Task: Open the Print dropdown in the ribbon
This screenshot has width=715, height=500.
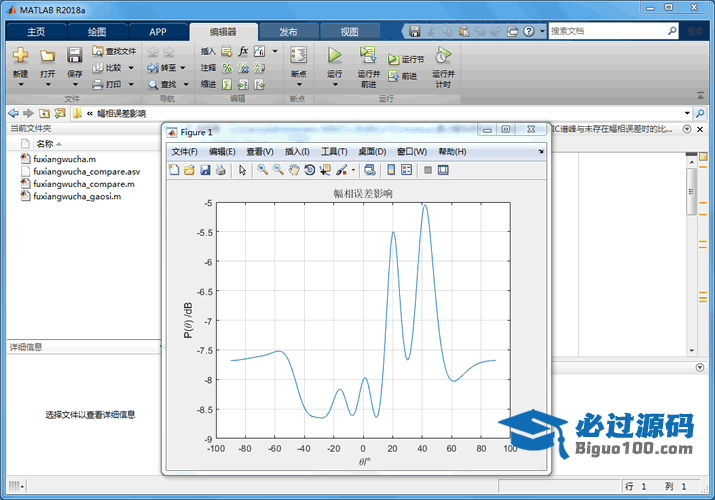Action: point(131,84)
